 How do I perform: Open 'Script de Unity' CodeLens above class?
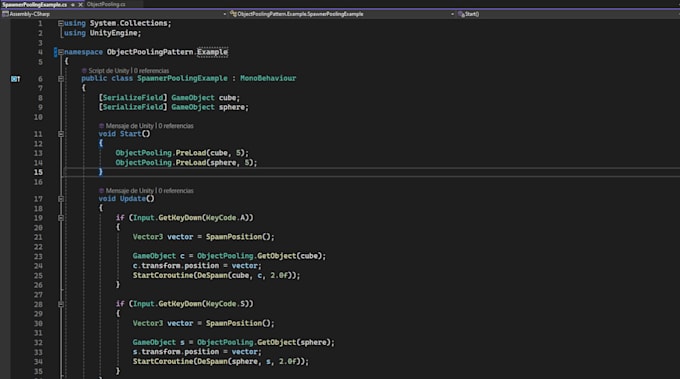pyautogui.click(x=108, y=71)
